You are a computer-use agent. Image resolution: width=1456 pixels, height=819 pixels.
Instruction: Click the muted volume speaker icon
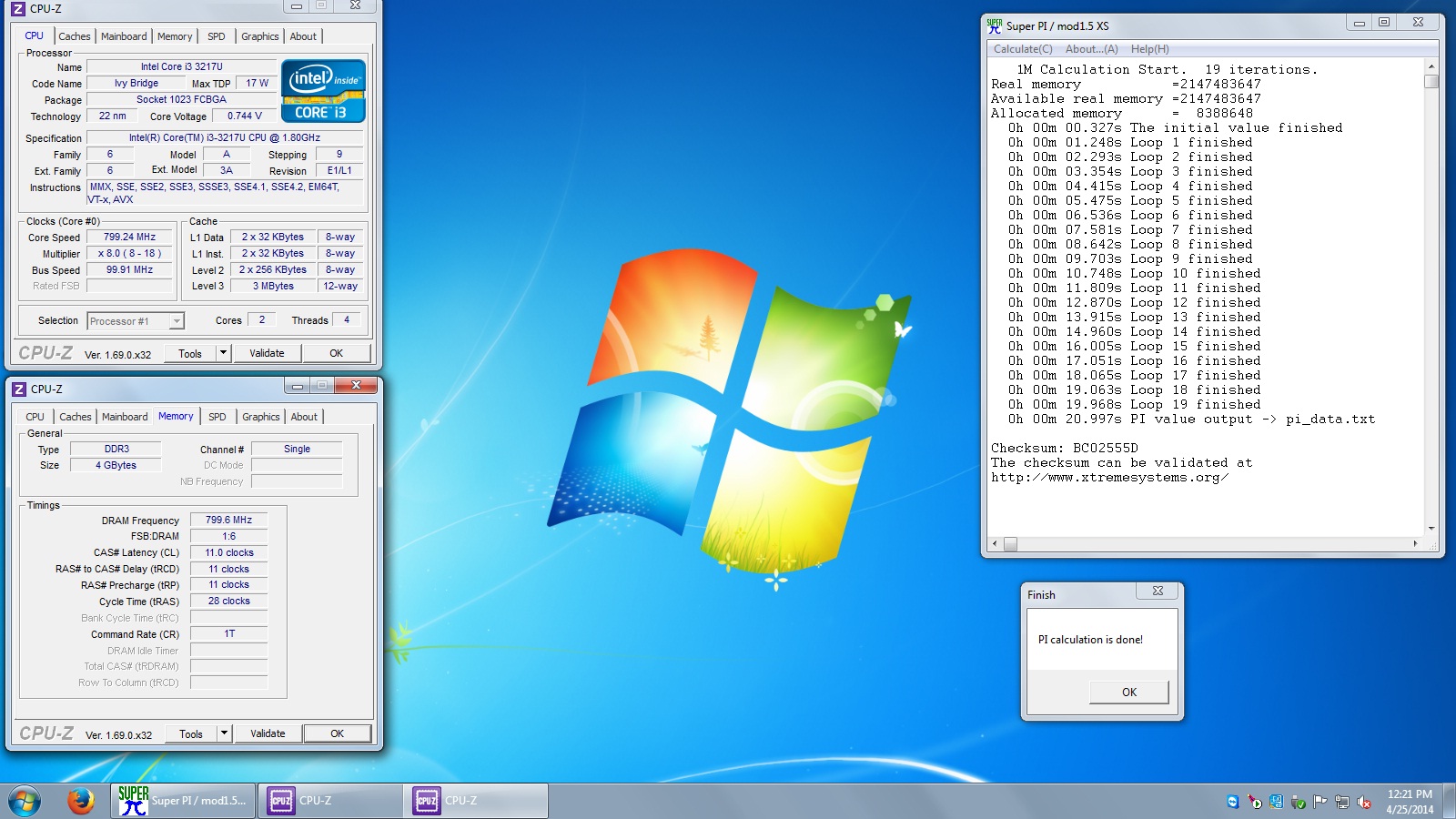(x=1363, y=802)
